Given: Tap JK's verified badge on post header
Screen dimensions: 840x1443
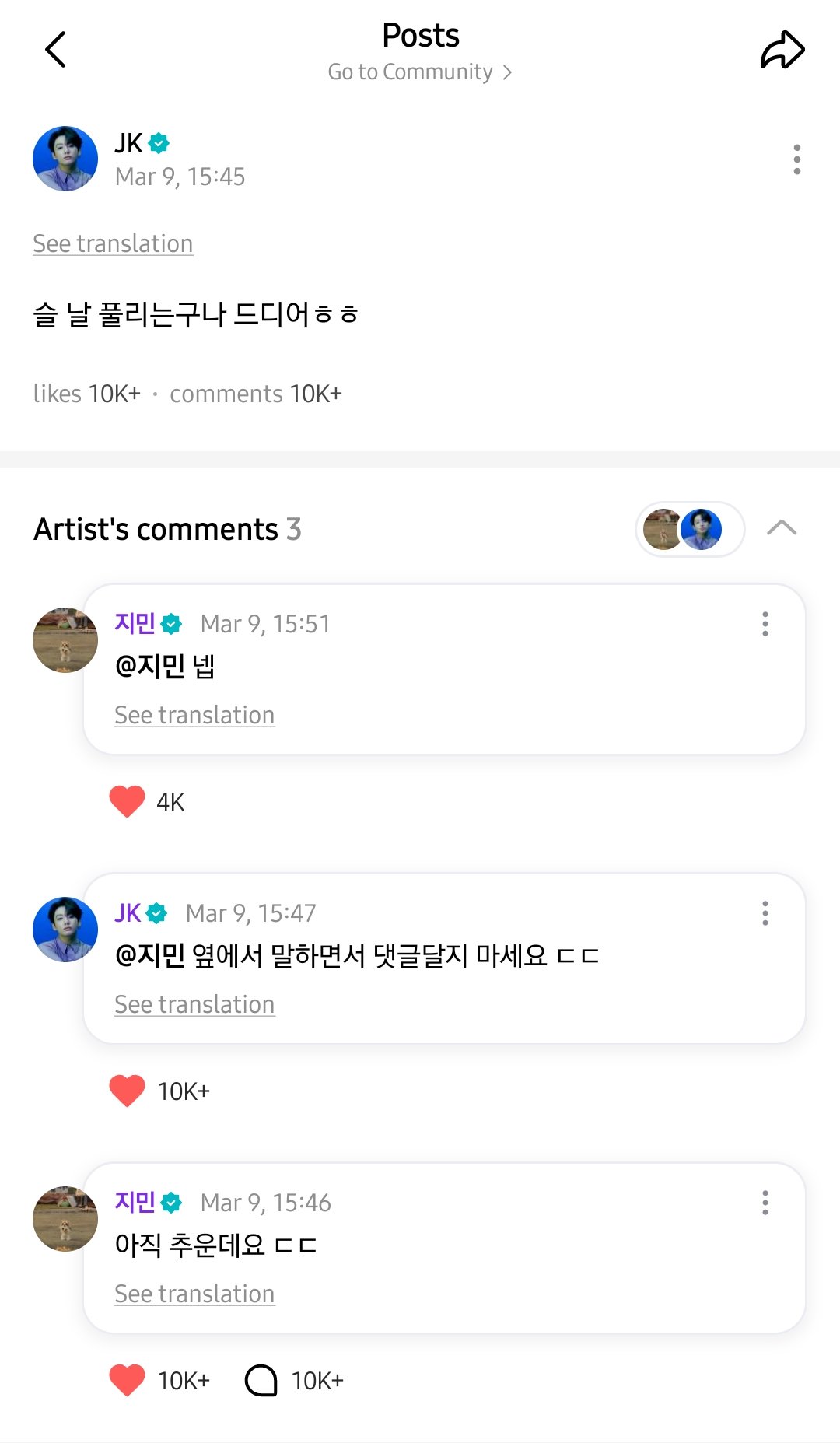Looking at the screenshot, I should [x=159, y=143].
